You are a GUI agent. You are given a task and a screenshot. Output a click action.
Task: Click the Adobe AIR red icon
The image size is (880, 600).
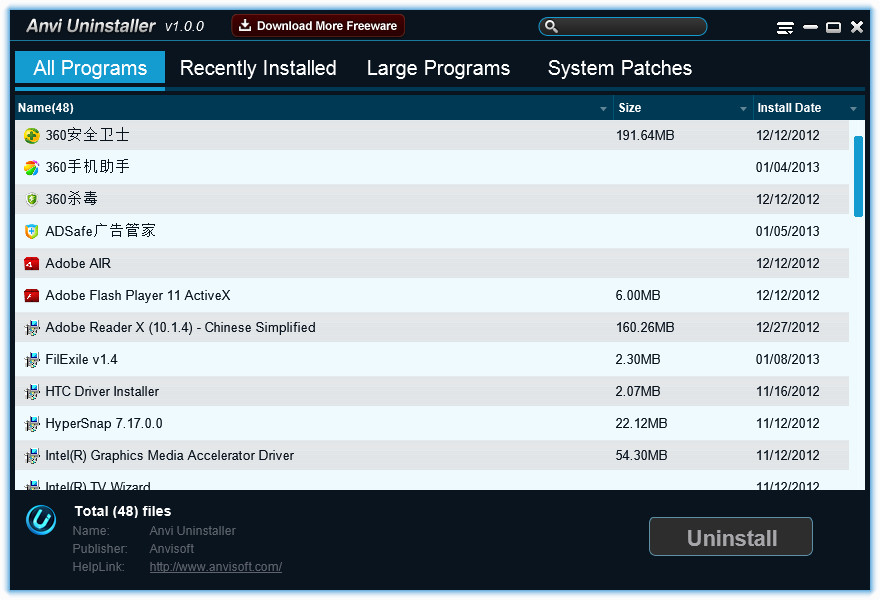32,263
